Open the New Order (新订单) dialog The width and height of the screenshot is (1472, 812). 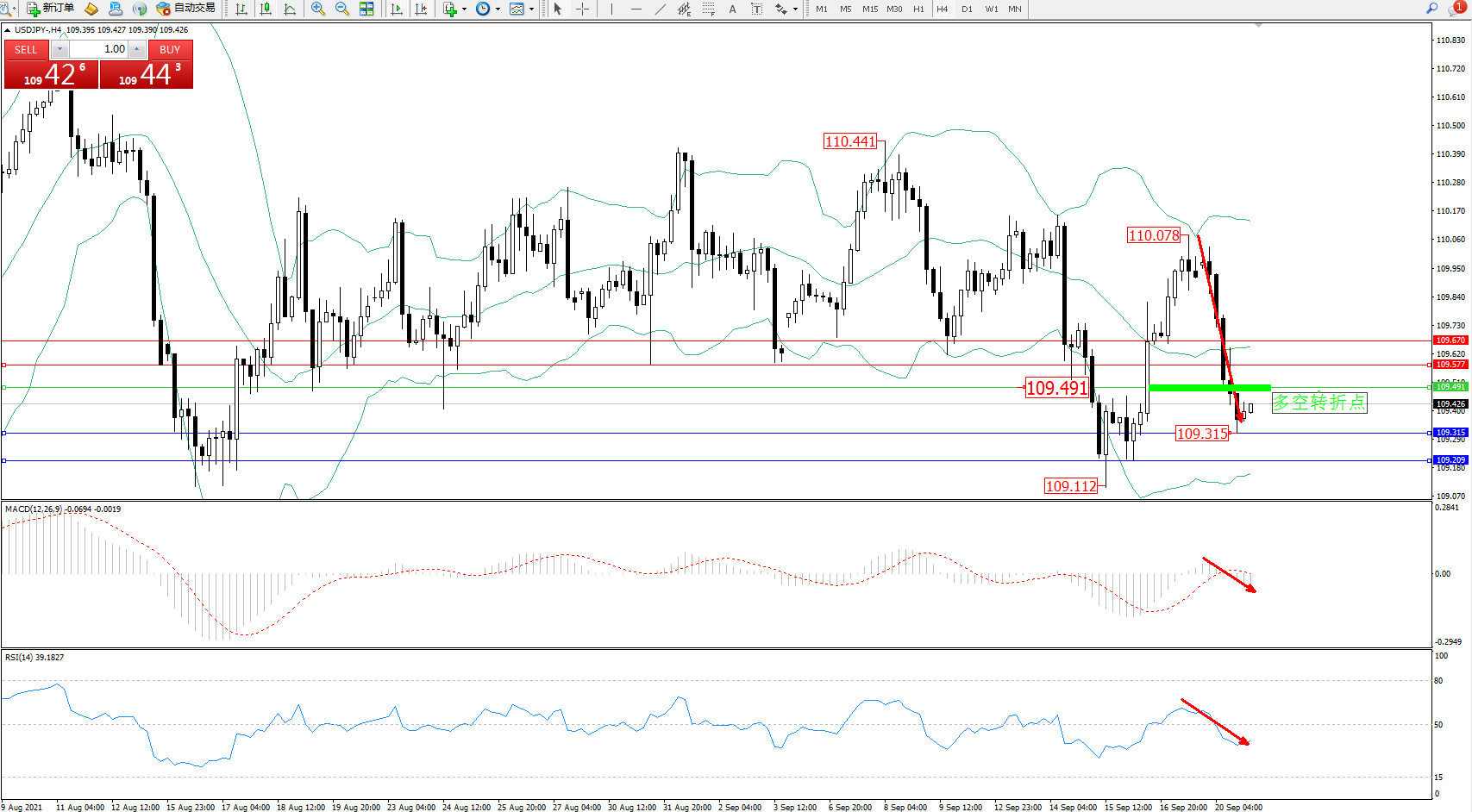point(50,9)
